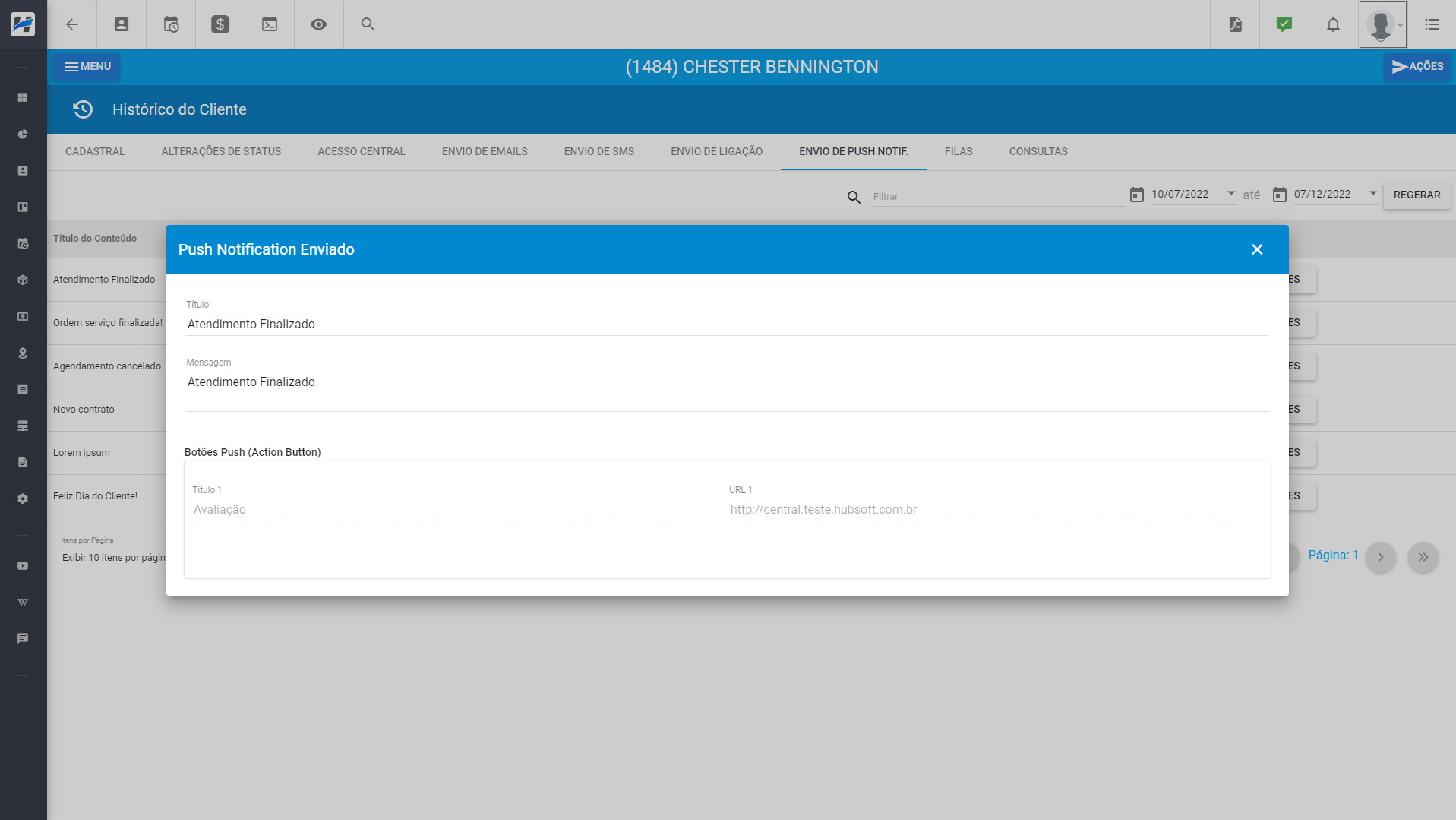Switch to the CONSULTAS tab
This screenshot has height=820, width=1456.
pos(1038,151)
